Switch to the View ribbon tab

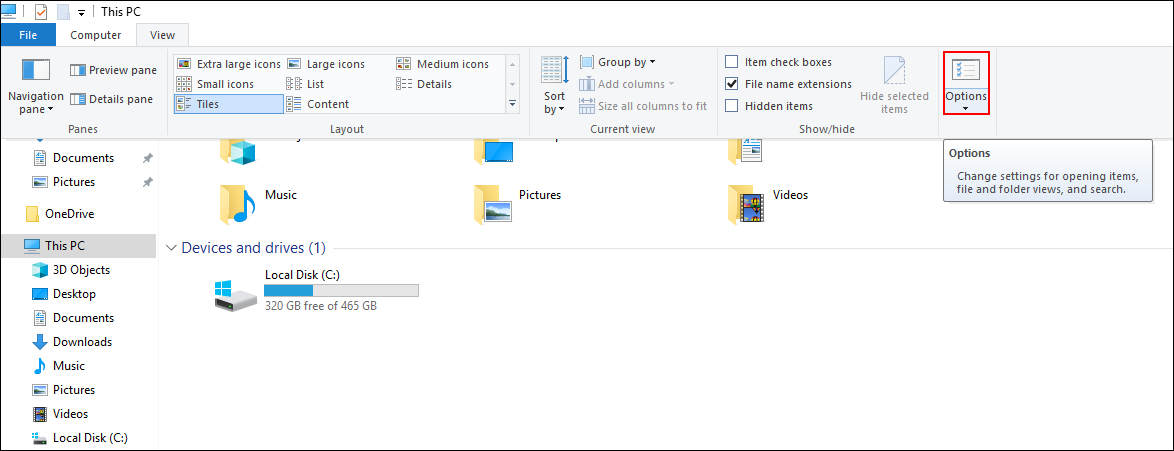click(162, 34)
